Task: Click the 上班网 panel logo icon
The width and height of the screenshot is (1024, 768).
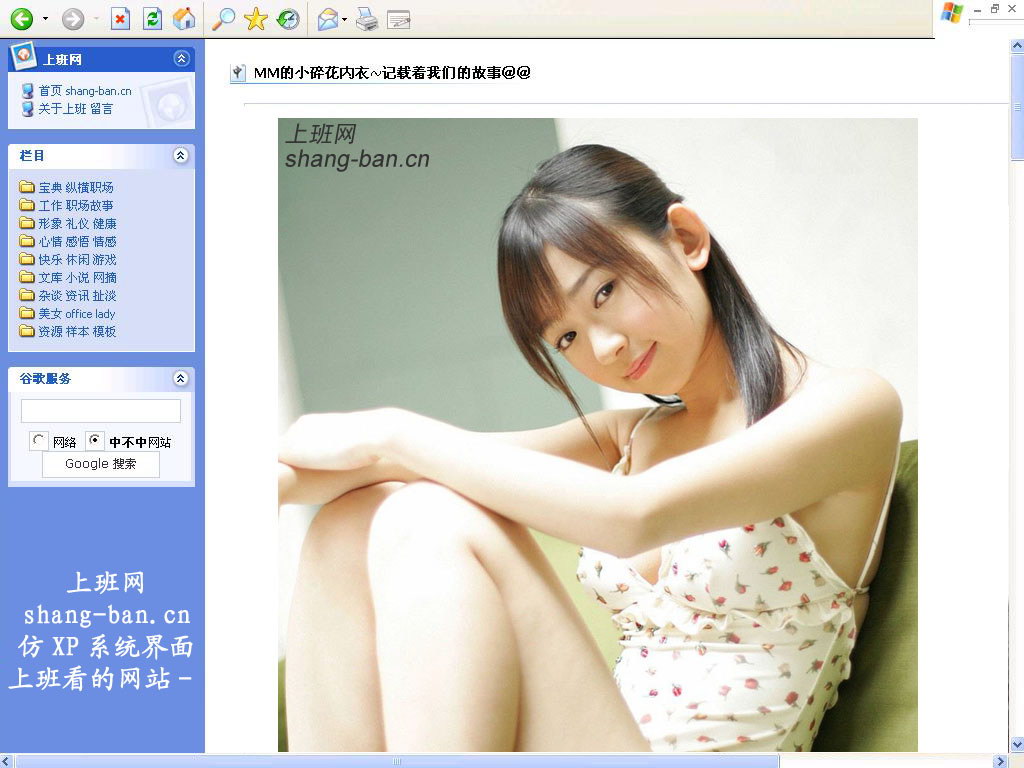Action: [x=24, y=56]
